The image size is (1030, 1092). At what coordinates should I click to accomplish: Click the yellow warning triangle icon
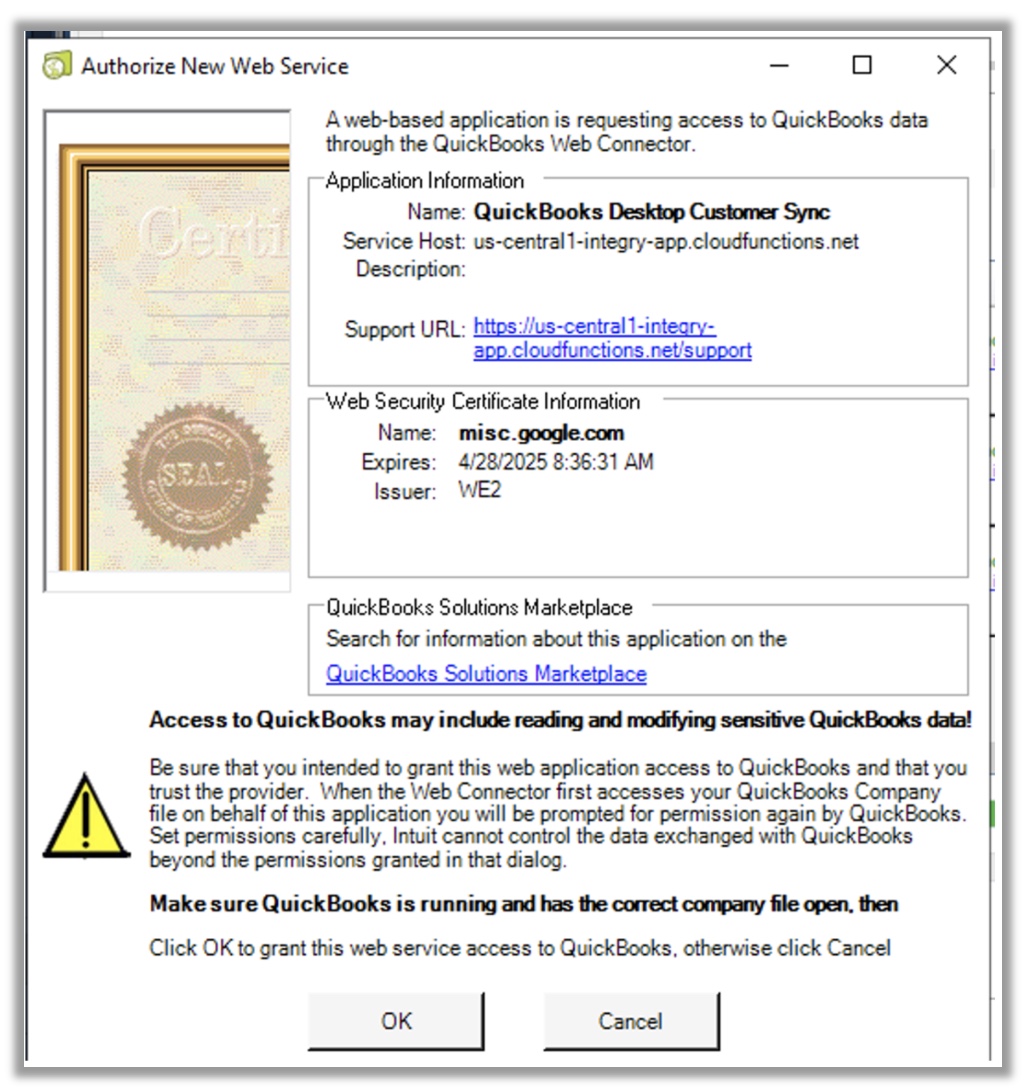click(86, 816)
